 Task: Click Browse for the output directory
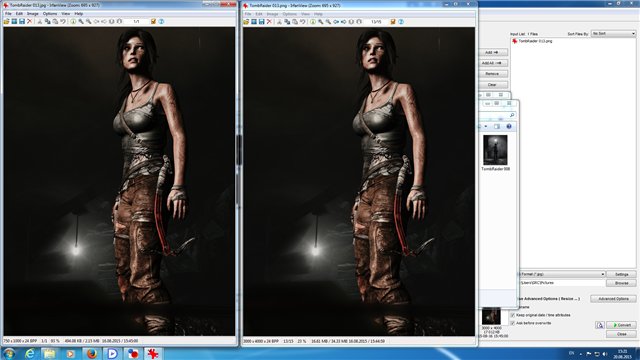621,283
